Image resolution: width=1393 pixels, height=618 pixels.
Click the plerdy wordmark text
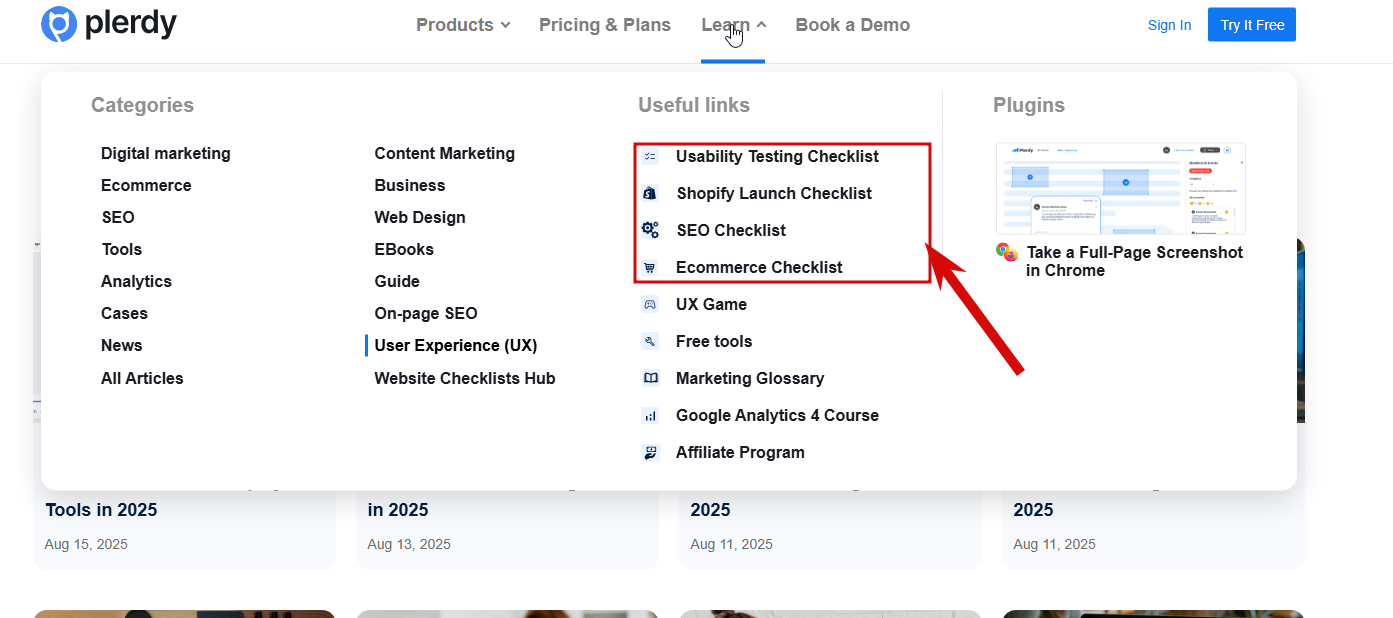click(131, 24)
